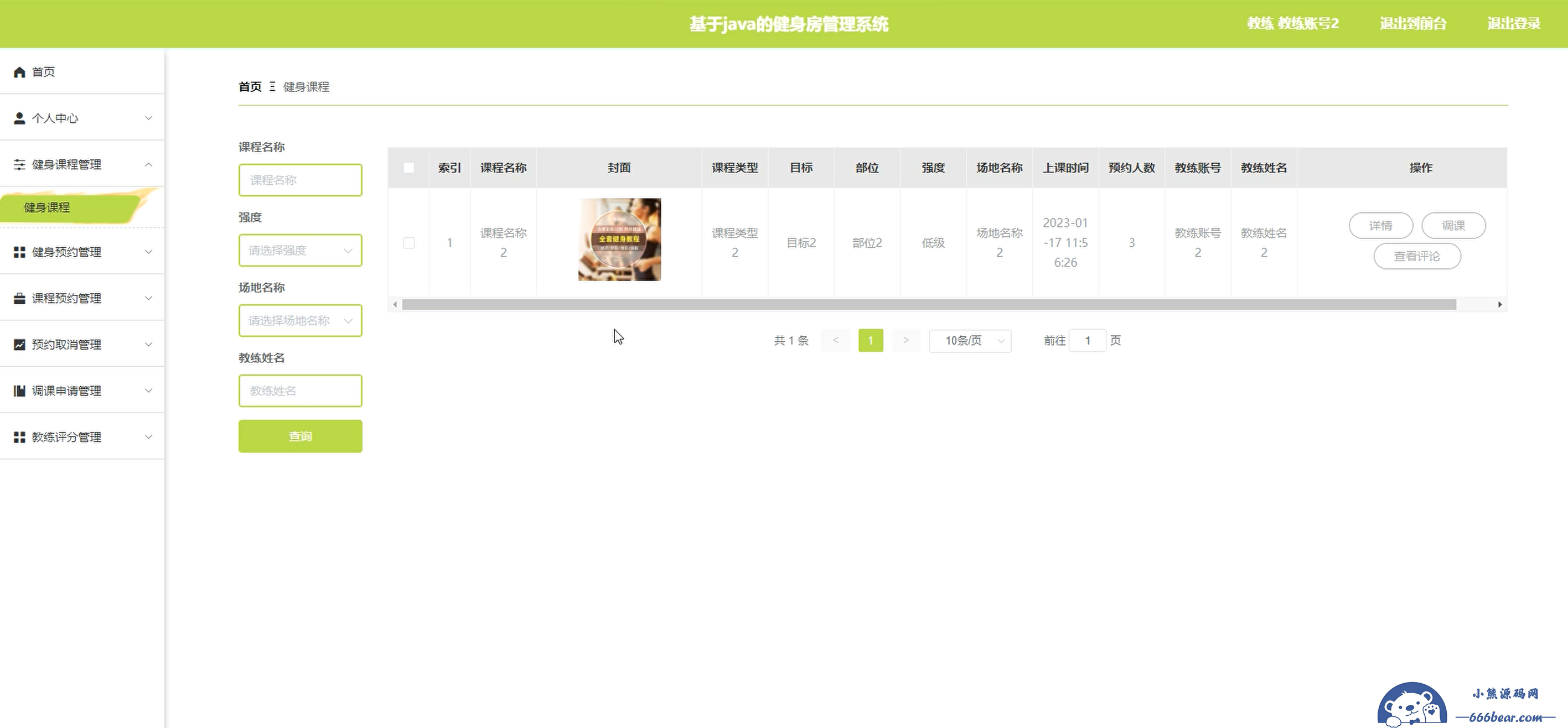Open the 请选择强度 dropdown
The image size is (1568, 728).
point(300,251)
